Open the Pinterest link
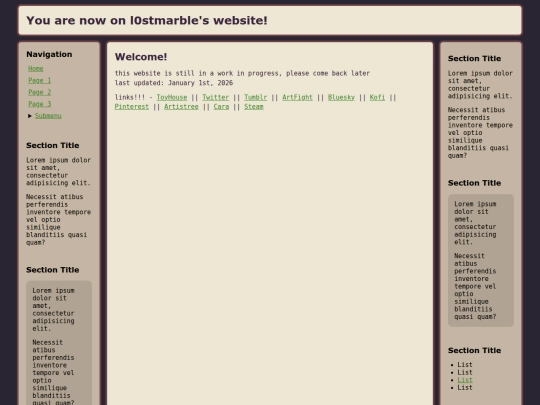The height and width of the screenshot is (405, 540). [132, 107]
